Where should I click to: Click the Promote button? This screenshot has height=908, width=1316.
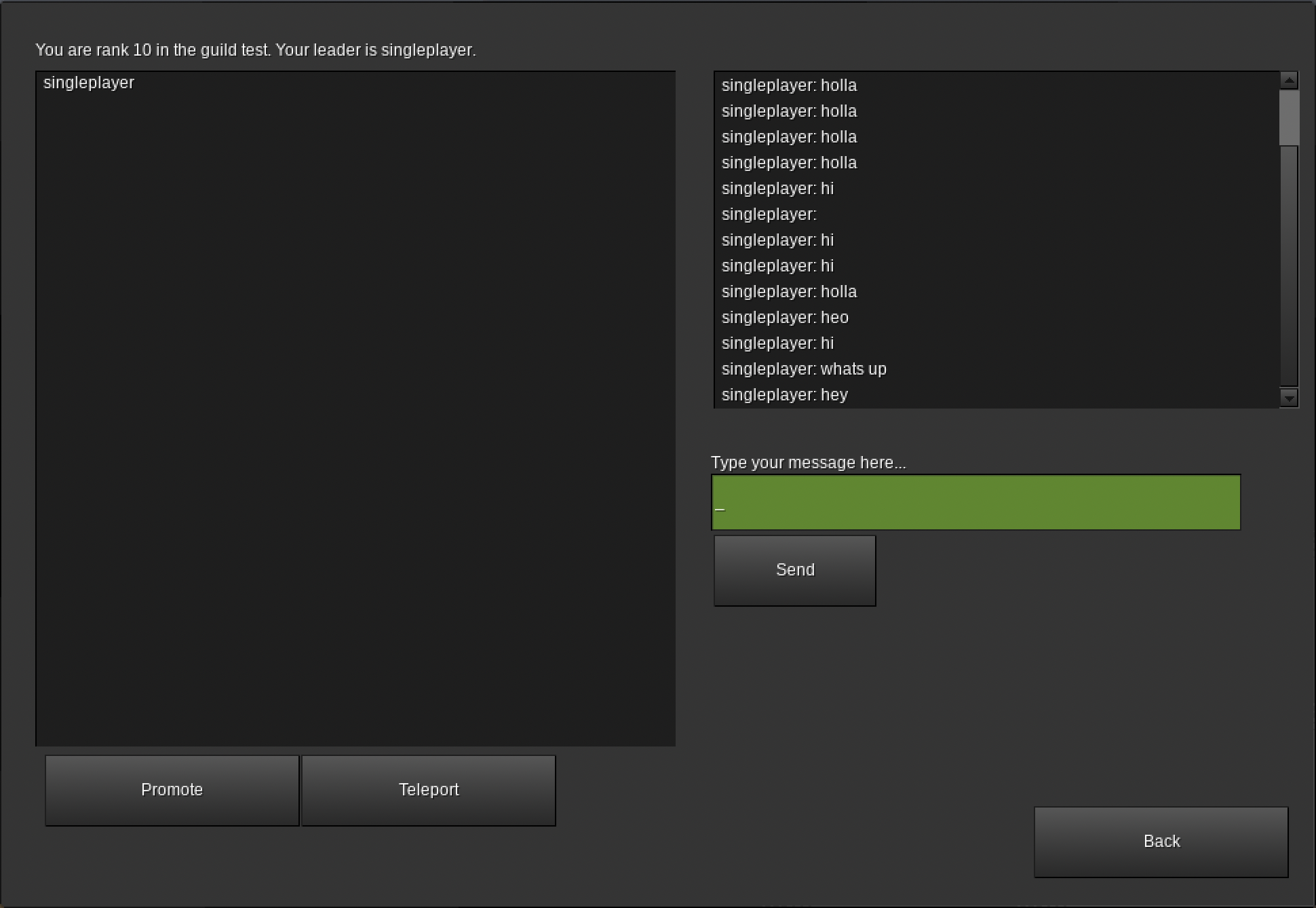[x=172, y=790]
